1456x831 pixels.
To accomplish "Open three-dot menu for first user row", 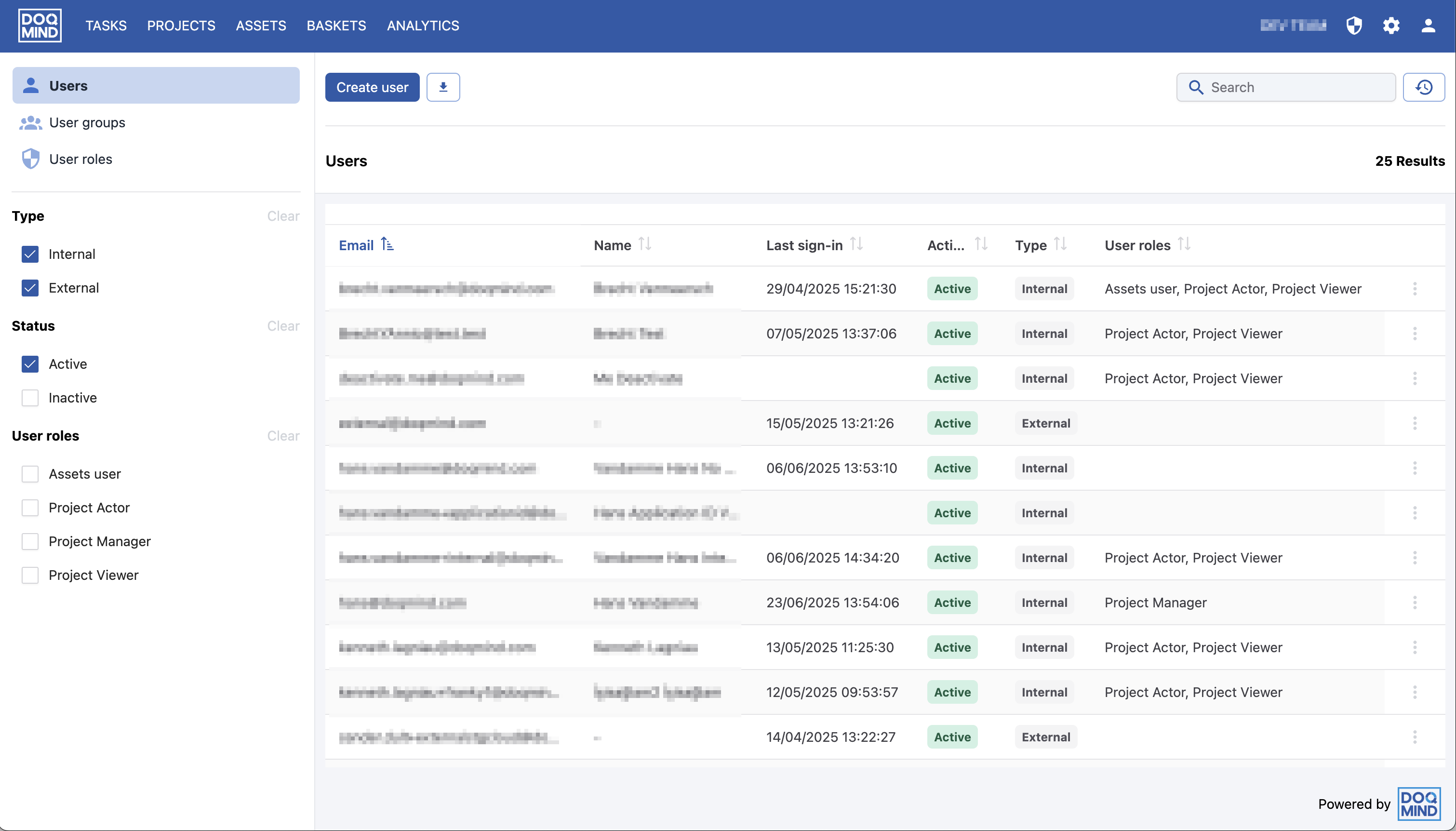I will coord(1415,289).
